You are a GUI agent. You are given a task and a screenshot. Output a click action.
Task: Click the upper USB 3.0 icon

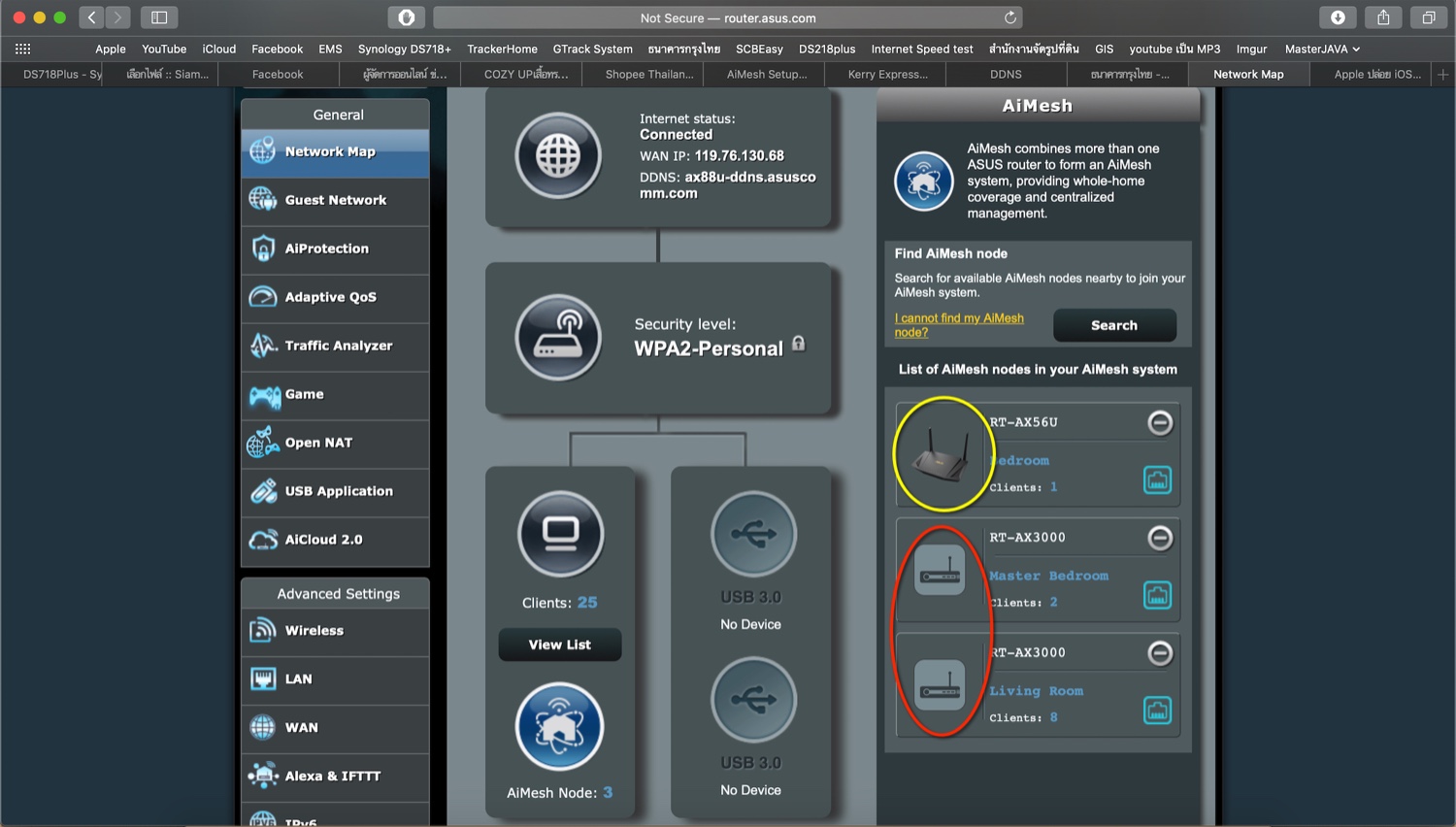(753, 534)
